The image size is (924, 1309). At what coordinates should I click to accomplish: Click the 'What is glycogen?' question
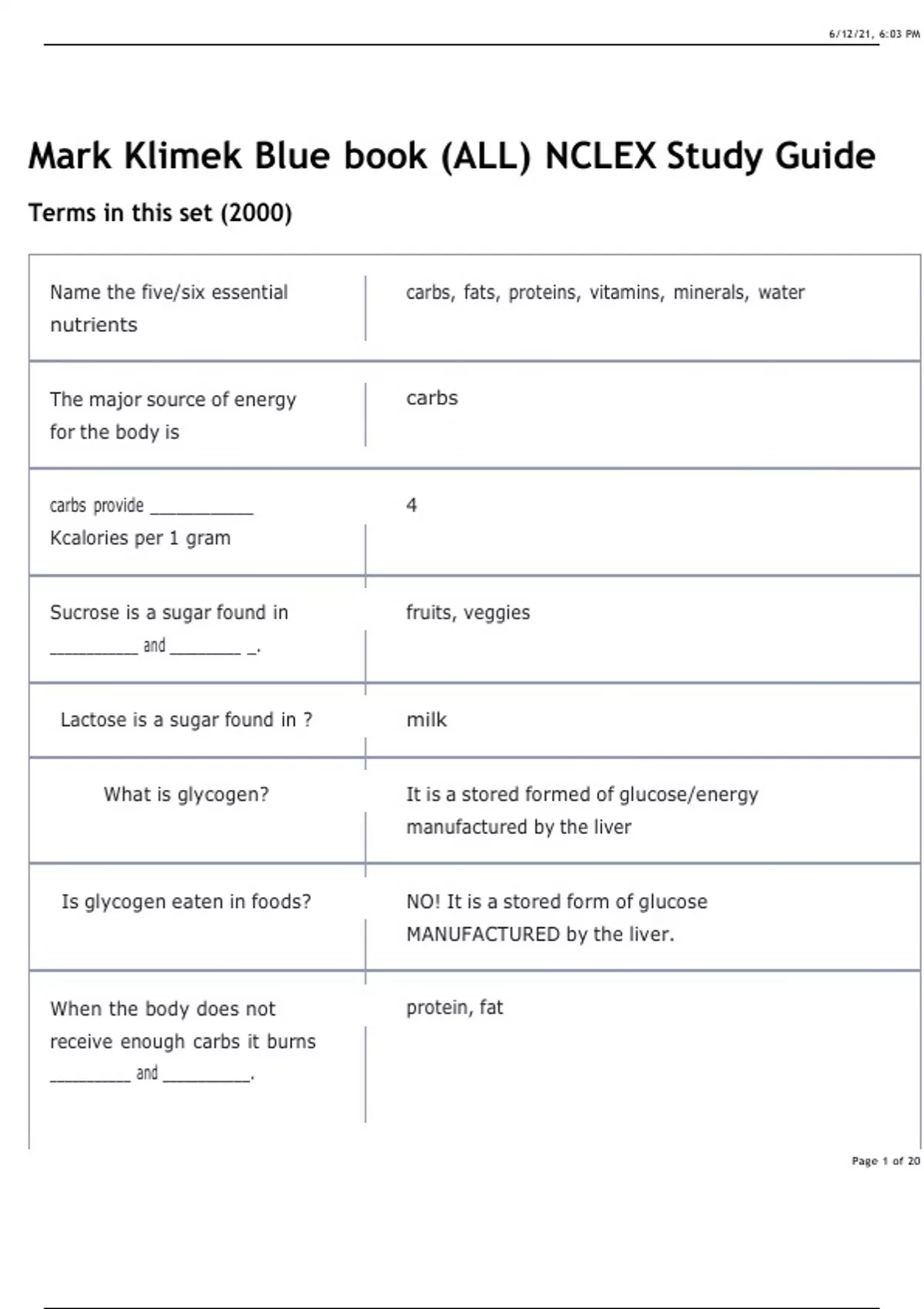[x=186, y=795]
